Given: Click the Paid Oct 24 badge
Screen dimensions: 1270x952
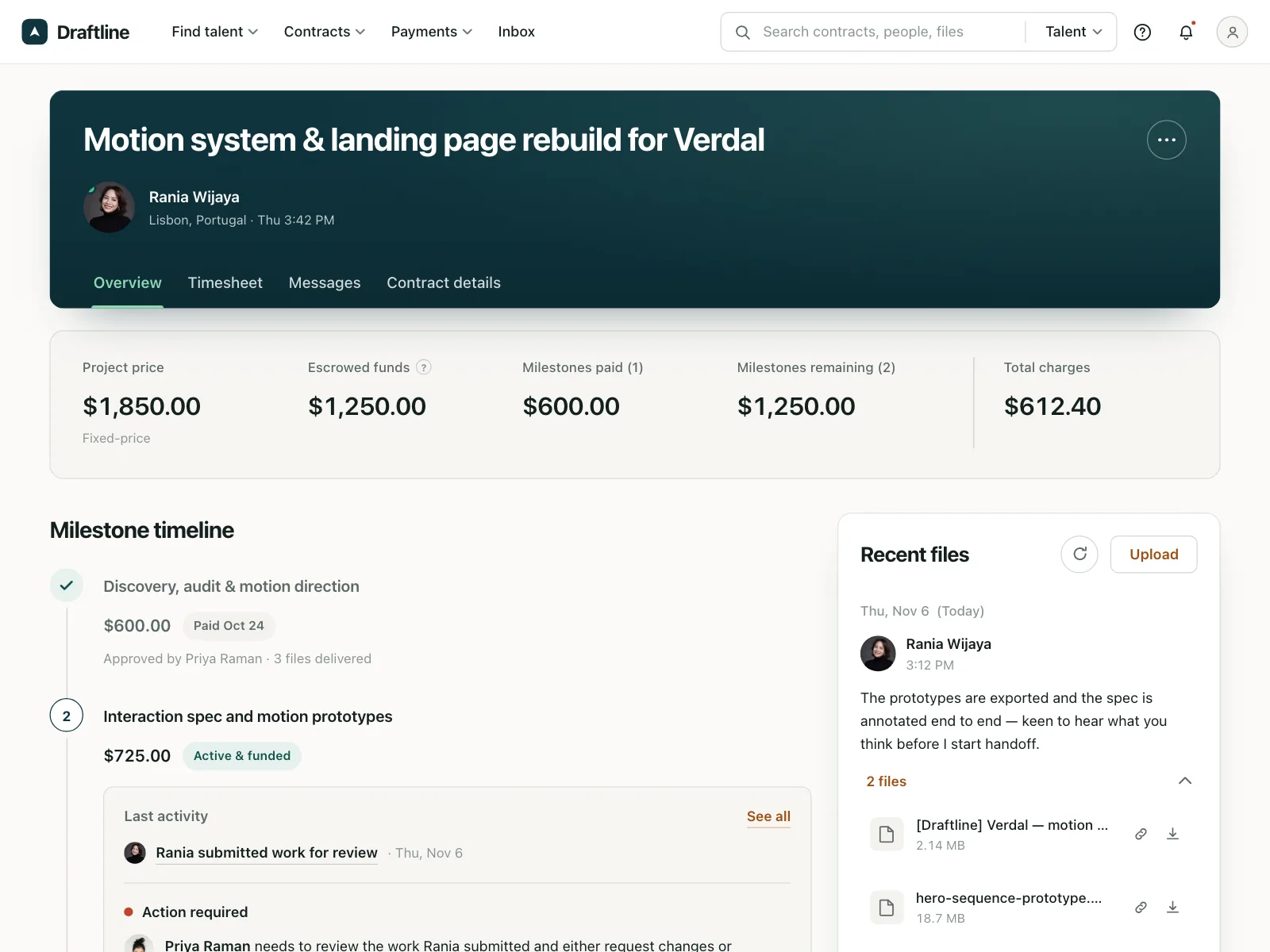Looking at the screenshot, I should tap(229, 626).
